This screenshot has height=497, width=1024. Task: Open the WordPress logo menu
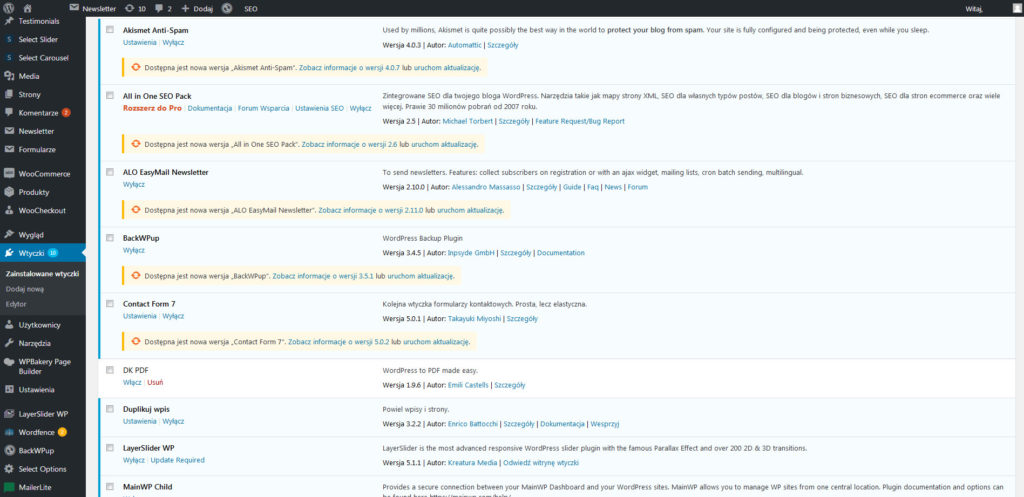(8, 8)
